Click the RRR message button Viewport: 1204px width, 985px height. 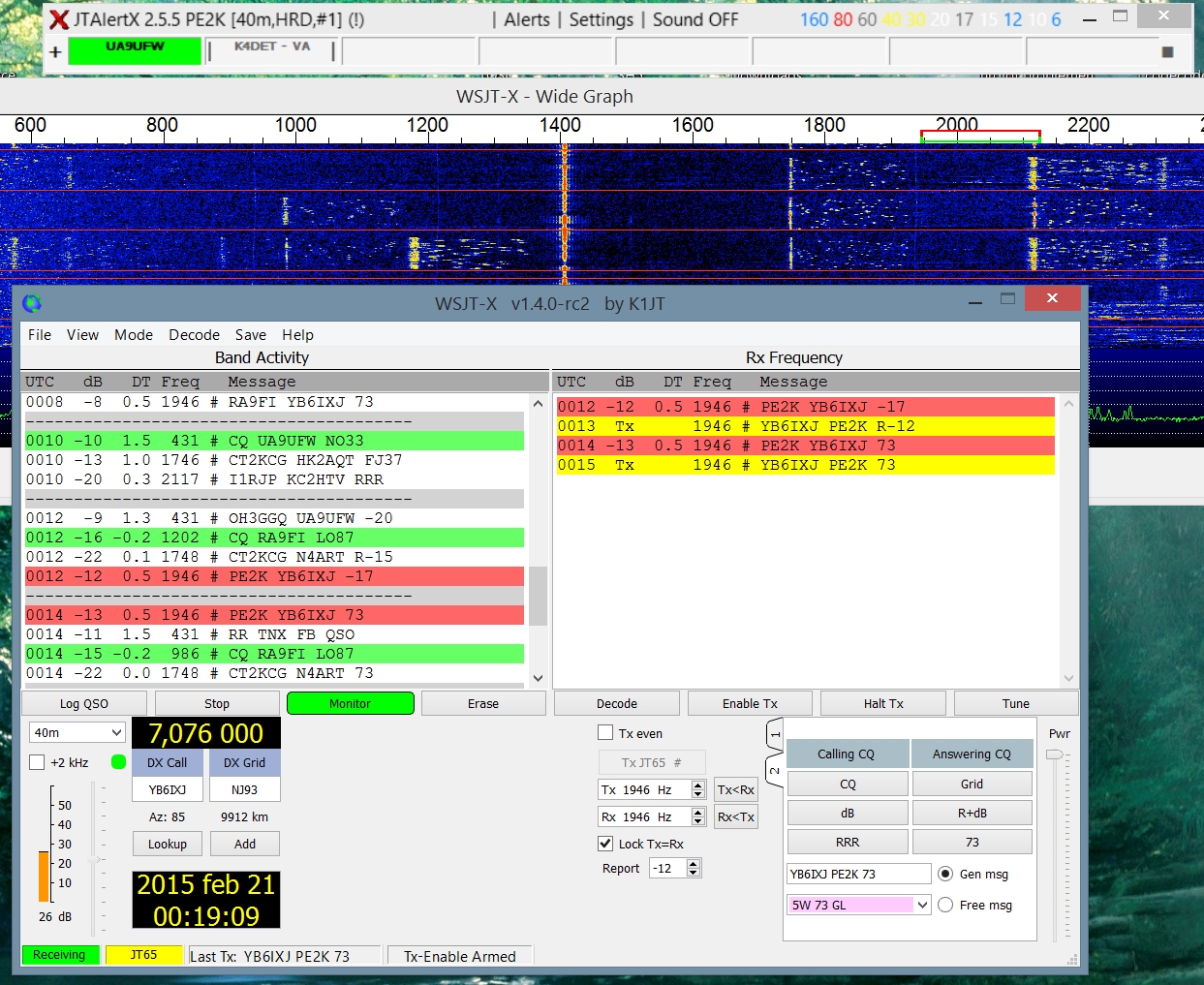click(x=849, y=842)
